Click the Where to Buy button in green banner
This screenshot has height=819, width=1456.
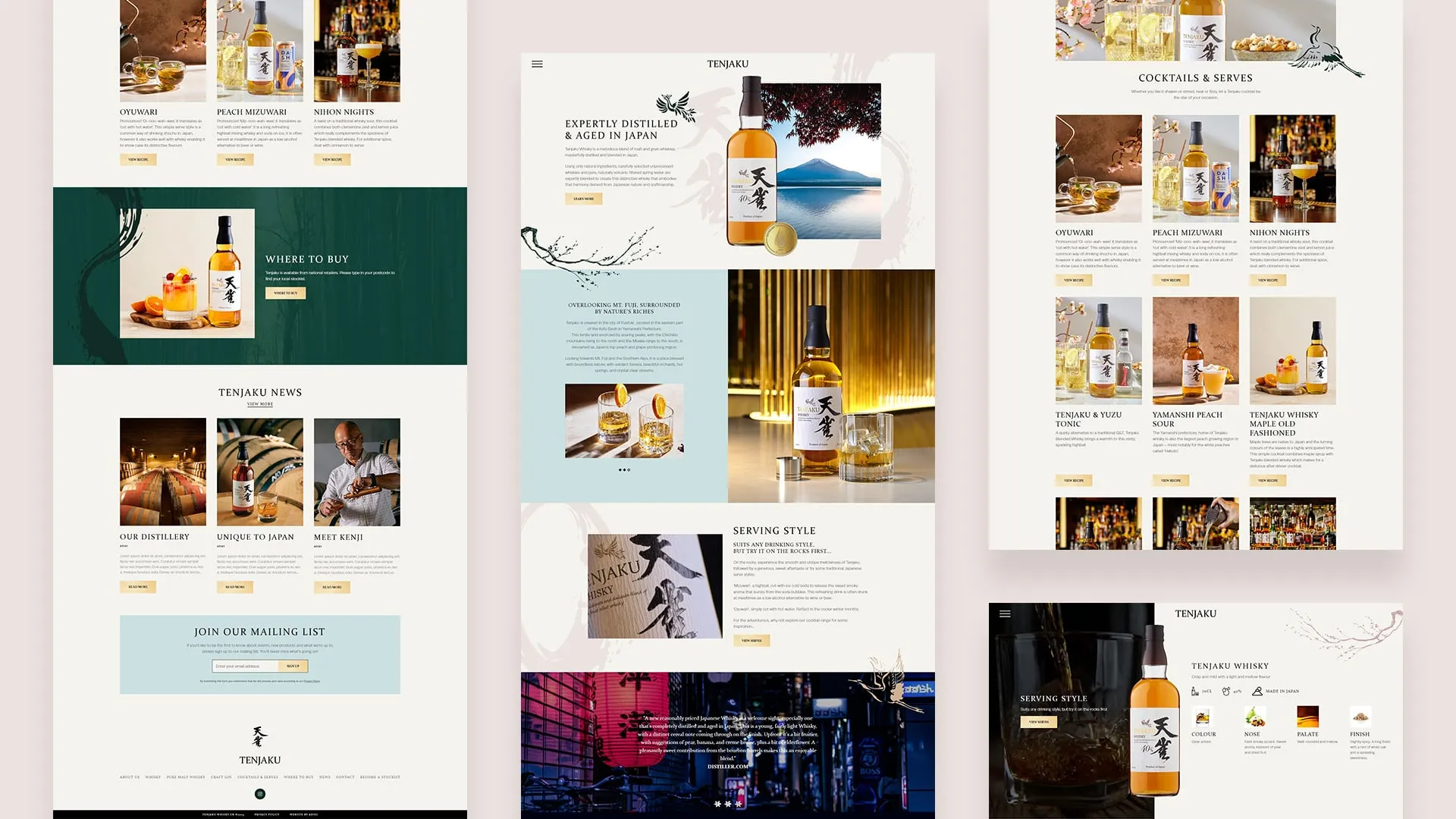[x=286, y=293]
